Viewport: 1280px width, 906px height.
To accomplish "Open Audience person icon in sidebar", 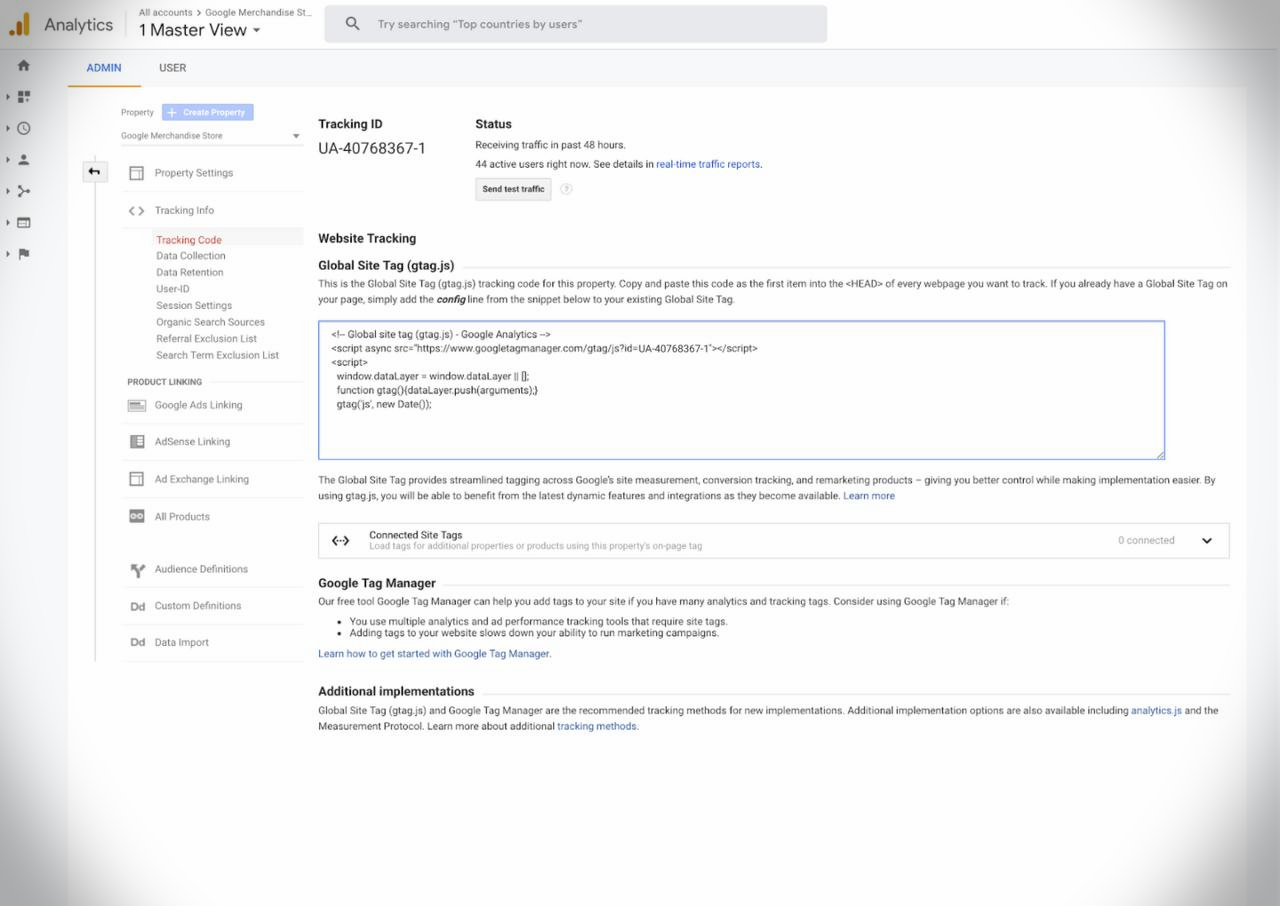I will point(24,160).
